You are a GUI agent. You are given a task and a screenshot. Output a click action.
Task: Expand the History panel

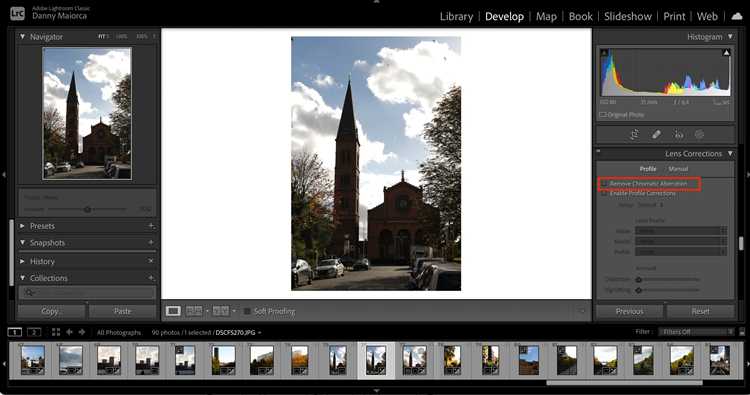pyautogui.click(x=22, y=261)
